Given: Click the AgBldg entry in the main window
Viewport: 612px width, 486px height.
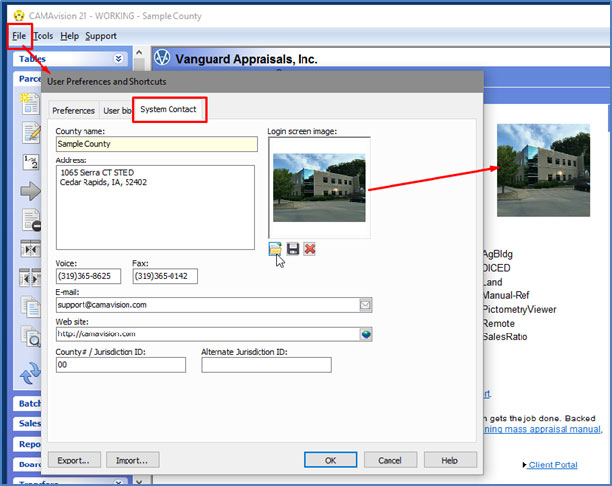Looking at the screenshot, I should tap(498, 254).
